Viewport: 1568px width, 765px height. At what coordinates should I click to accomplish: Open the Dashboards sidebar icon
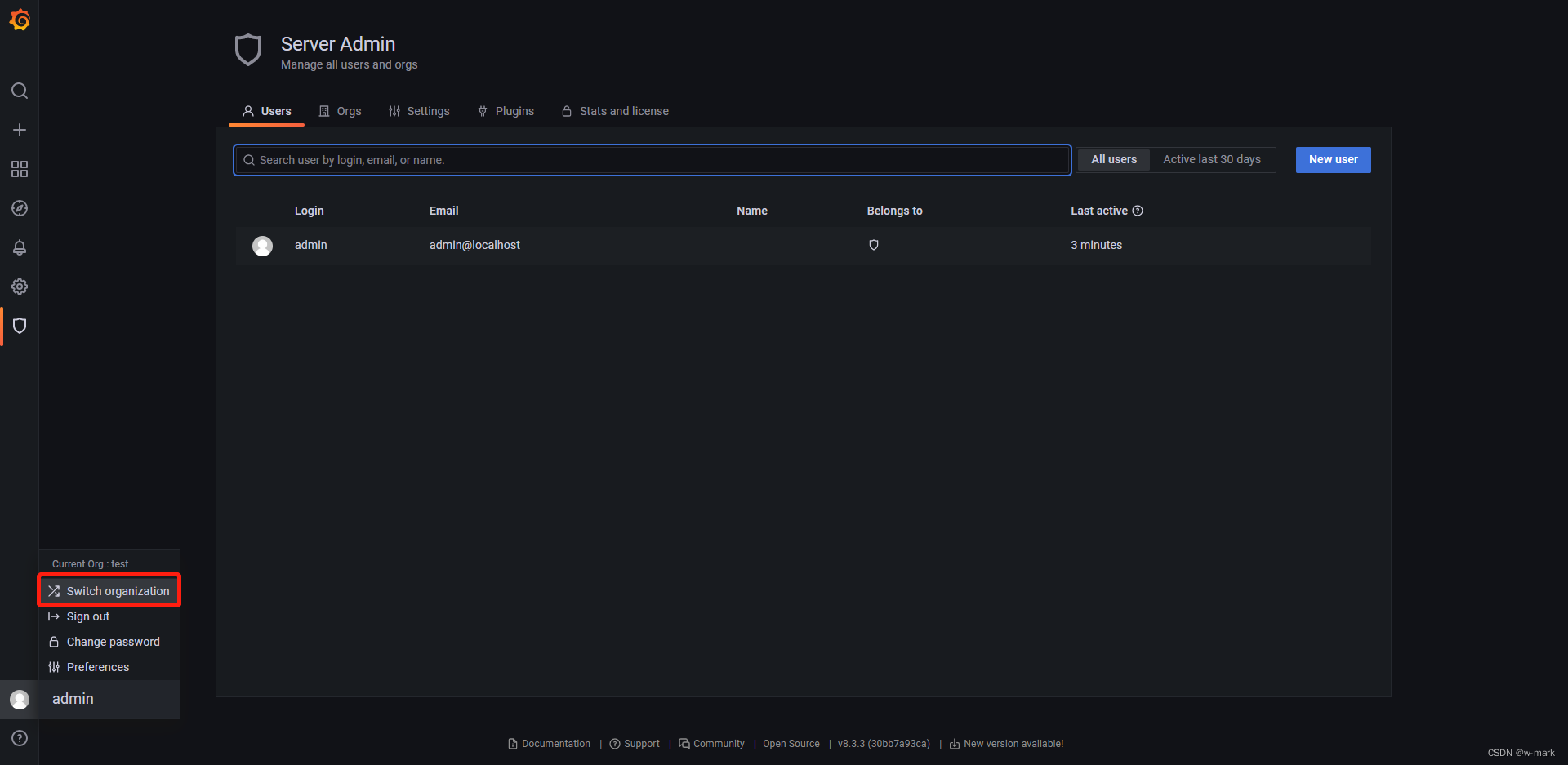[x=20, y=169]
